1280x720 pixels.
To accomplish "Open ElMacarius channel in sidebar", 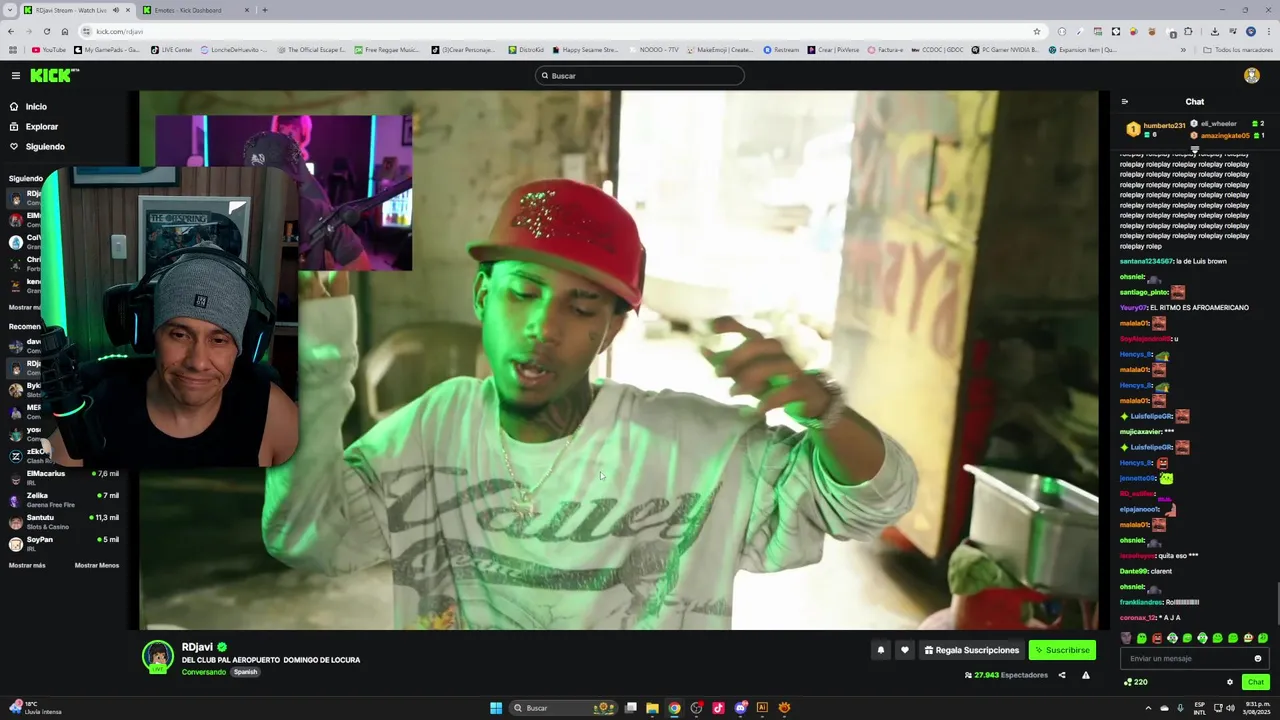I will [65, 478].
